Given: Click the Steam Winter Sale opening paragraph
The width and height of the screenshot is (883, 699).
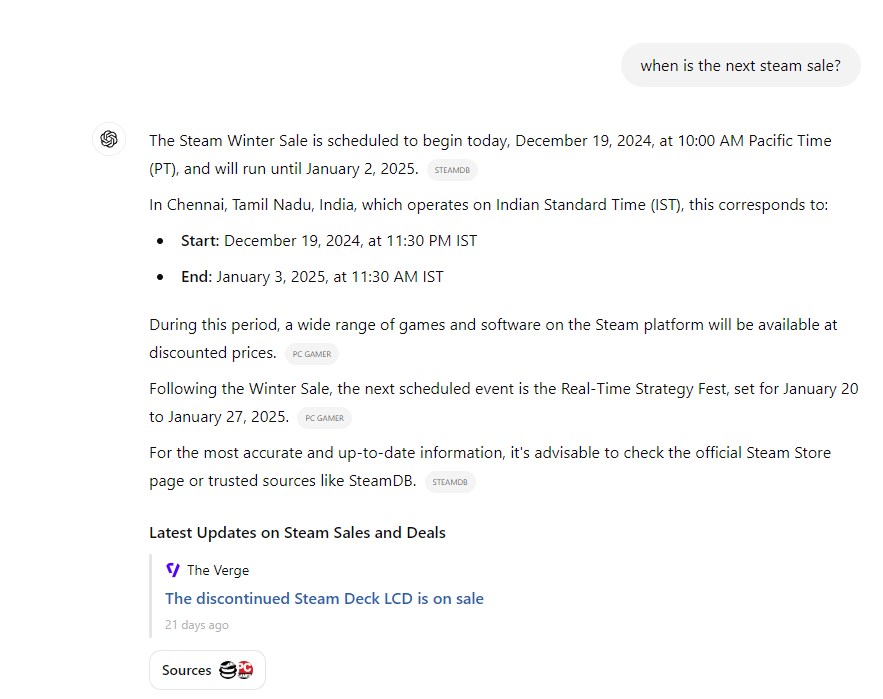Looking at the screenshot, I should tap(490, 141).
